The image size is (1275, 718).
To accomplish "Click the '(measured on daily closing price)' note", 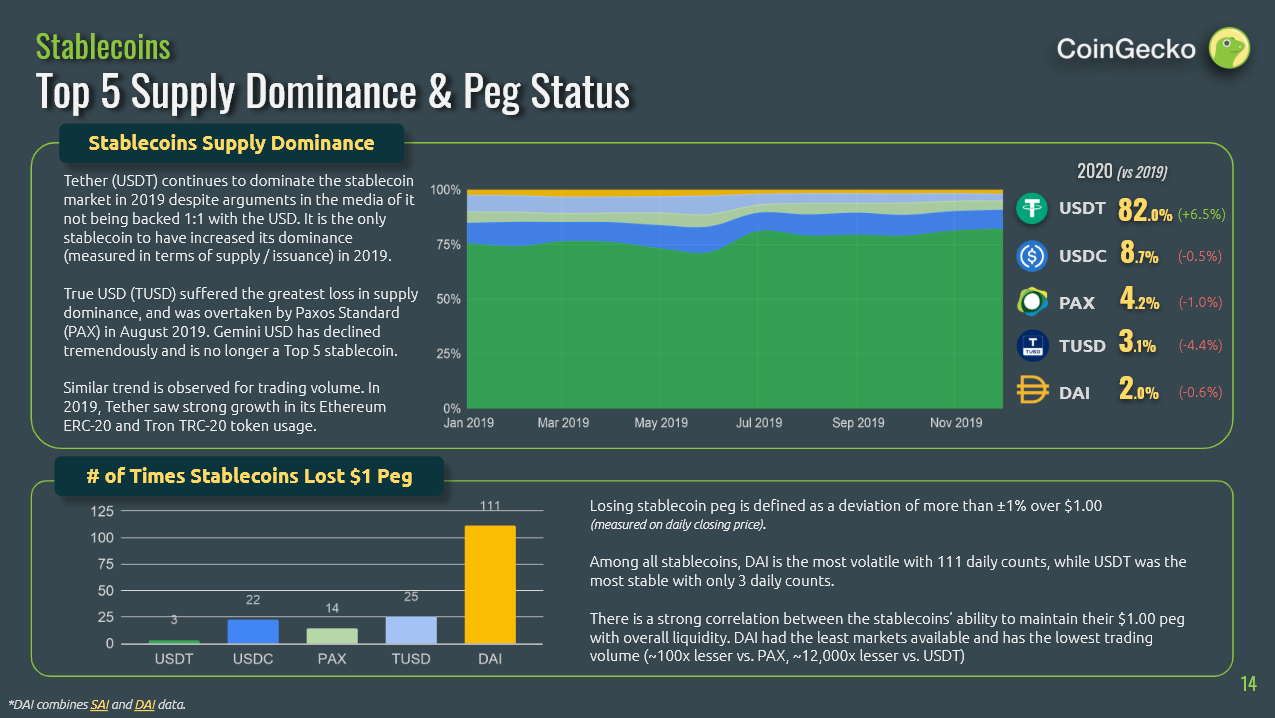I will 678,524.
